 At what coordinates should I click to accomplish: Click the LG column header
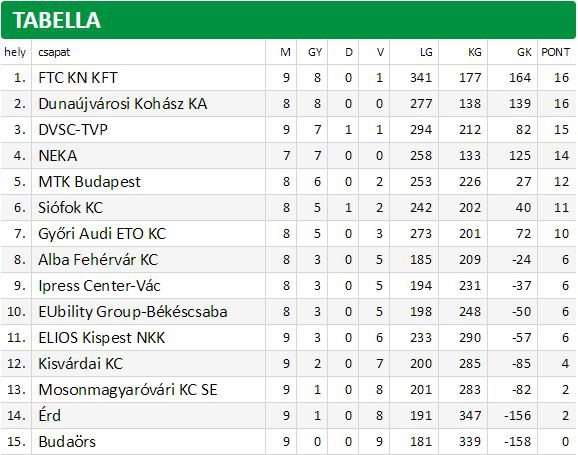426,52
